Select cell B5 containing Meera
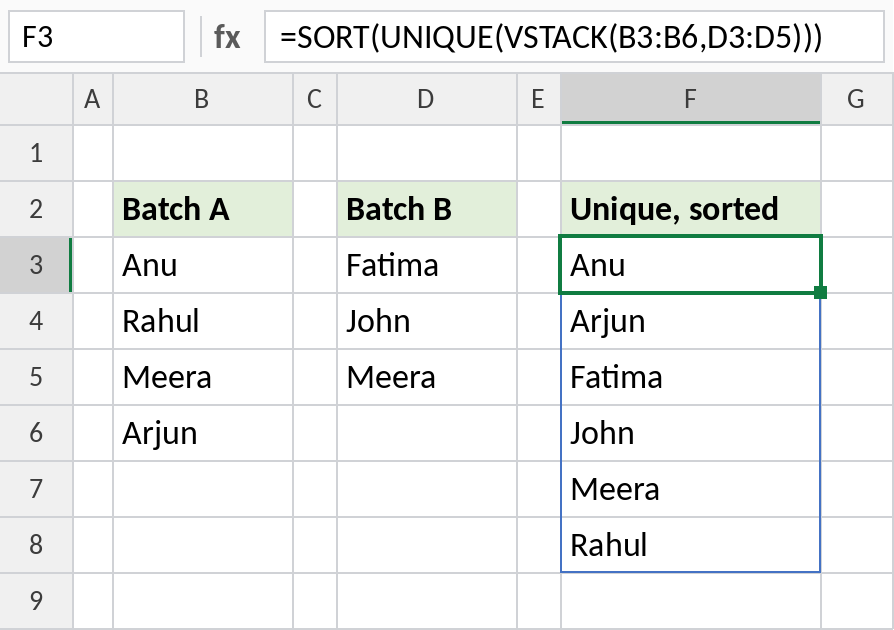 (x=202, y=376)
